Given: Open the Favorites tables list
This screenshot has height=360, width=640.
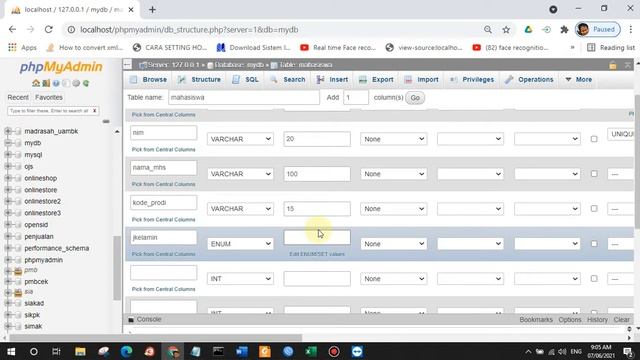Looking at the screenshot, I should (49, 97).
